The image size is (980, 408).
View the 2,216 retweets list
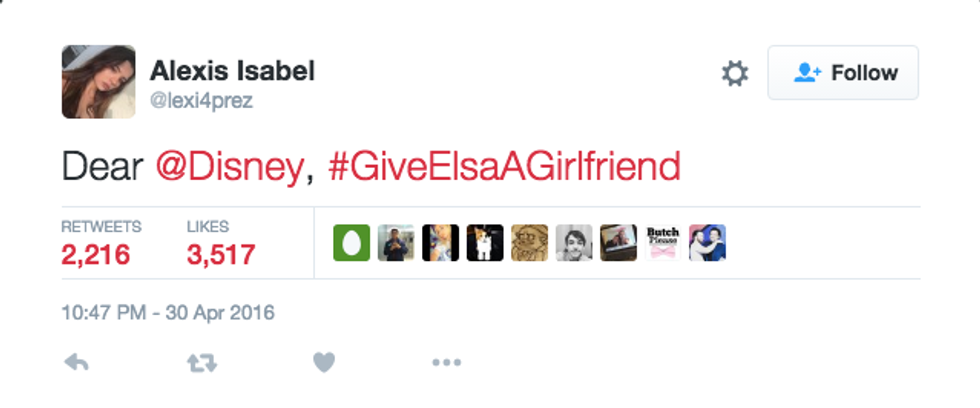tap(96, 255)
